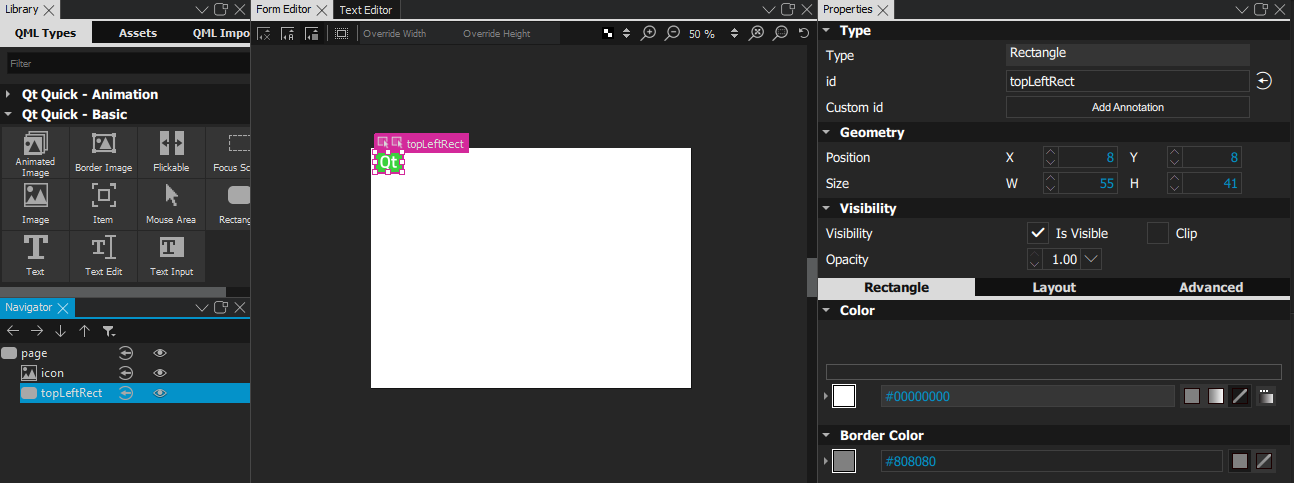Open the Navigator filter tree icon
The image size is (1294, 483).
point(108,331)
